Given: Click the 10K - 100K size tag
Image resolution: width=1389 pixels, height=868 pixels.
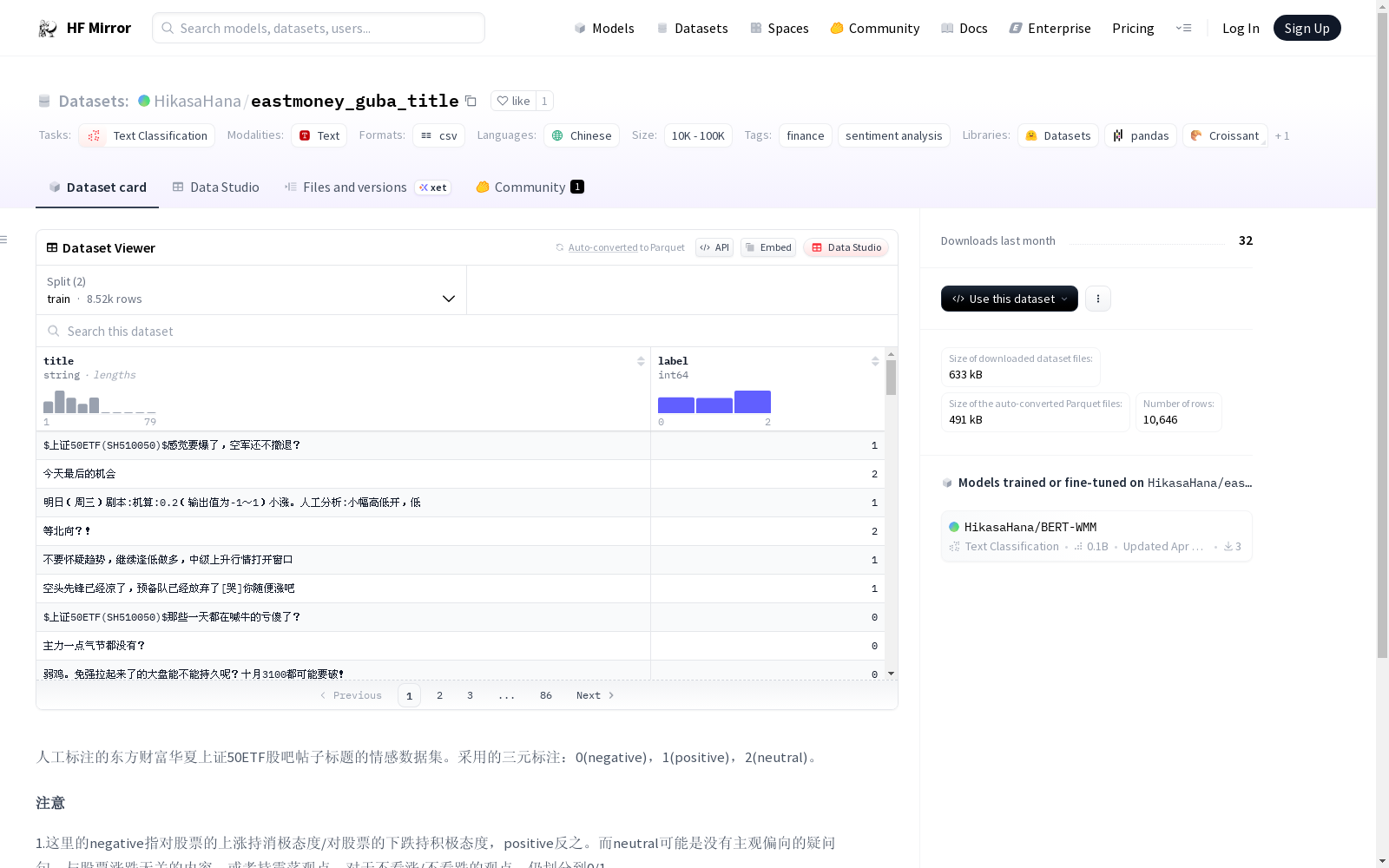Looking at the screenshot, I should [x=698, y=135].
